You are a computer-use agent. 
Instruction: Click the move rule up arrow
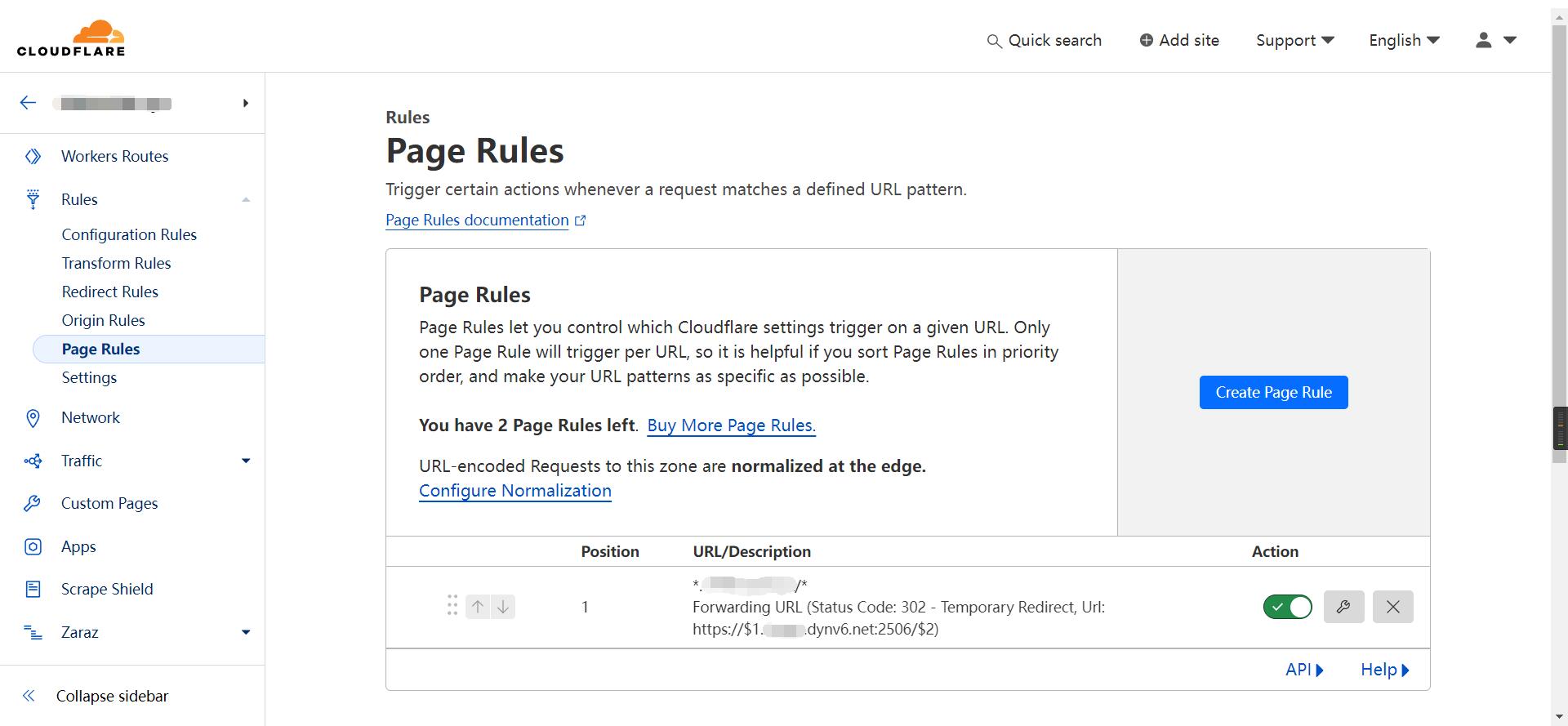coord(478,607)
